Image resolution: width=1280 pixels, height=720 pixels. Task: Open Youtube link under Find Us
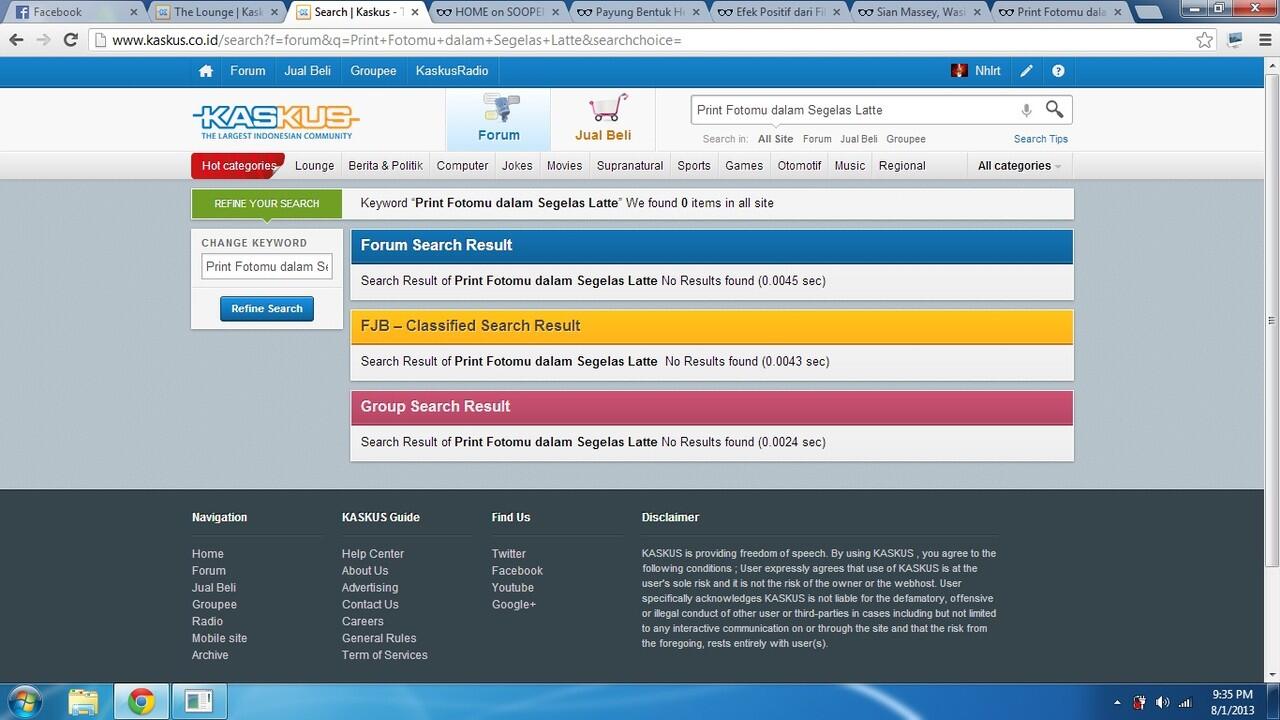513,588
